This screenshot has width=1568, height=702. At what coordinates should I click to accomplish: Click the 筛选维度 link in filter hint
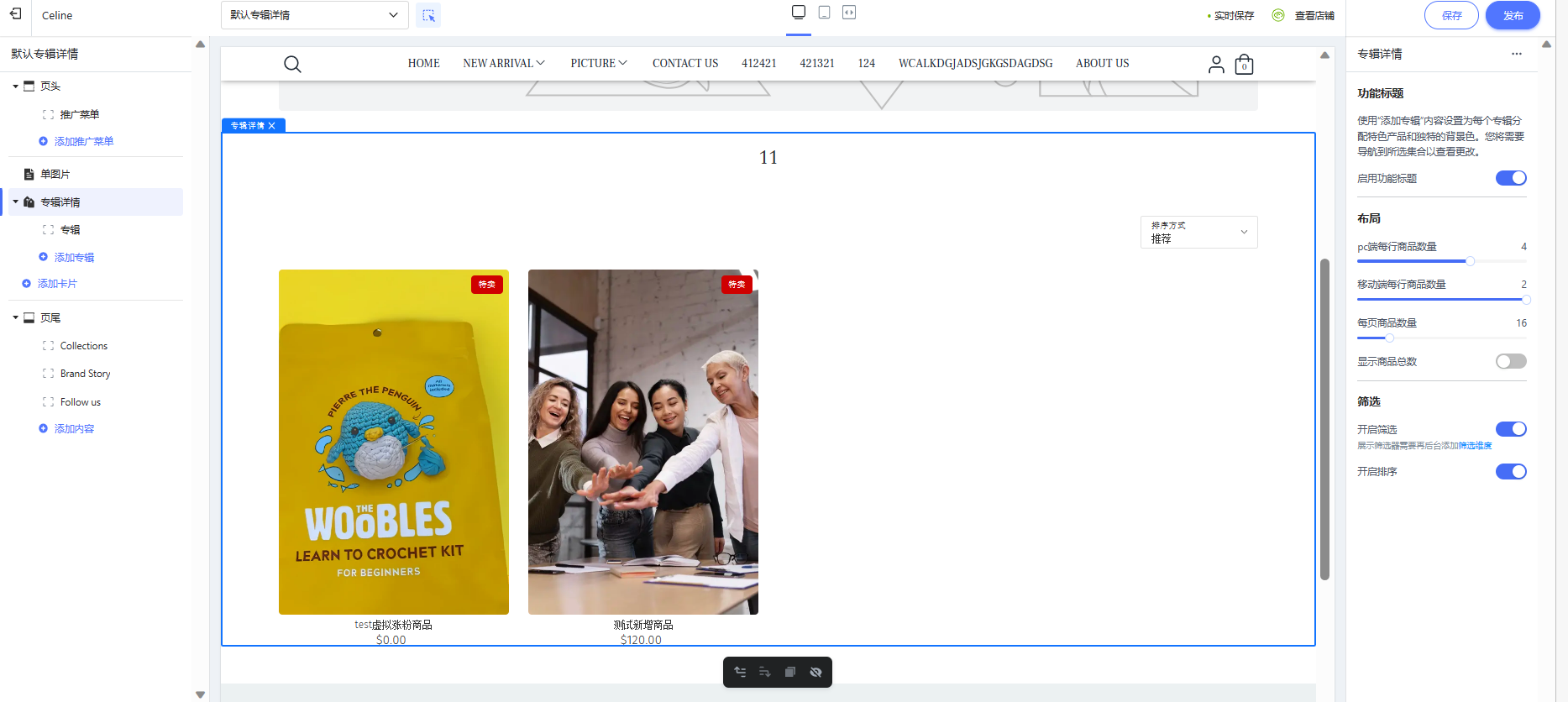pyautogui.click(x=1475, y=446)
